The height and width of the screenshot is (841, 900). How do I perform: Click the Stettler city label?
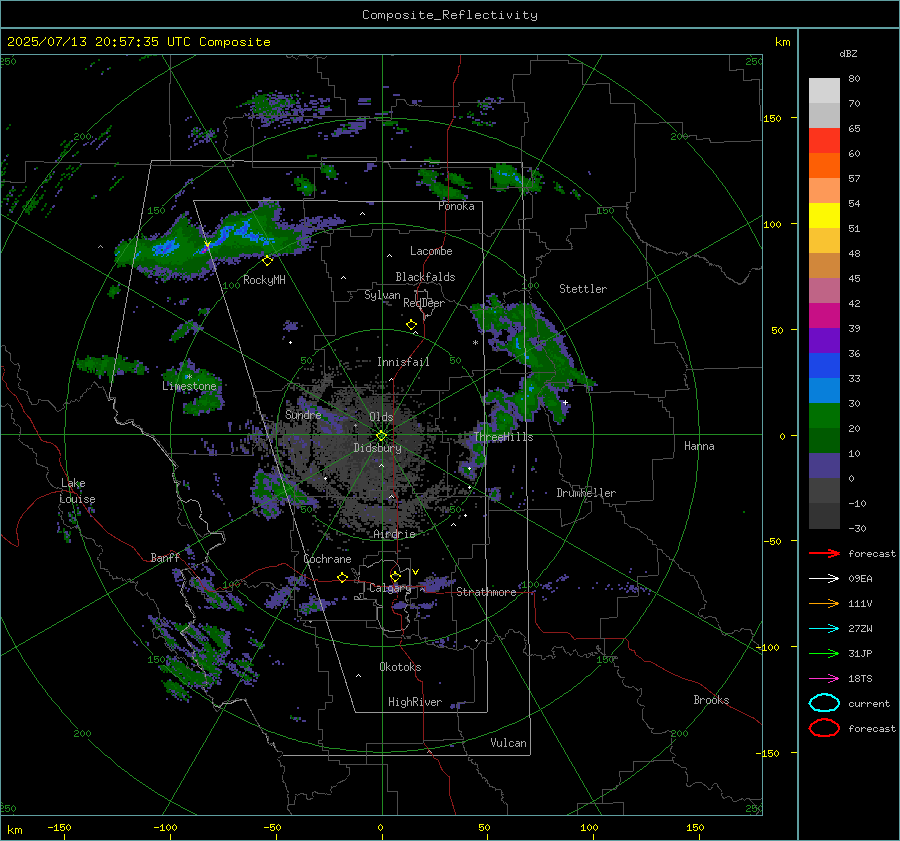[583, 289]
